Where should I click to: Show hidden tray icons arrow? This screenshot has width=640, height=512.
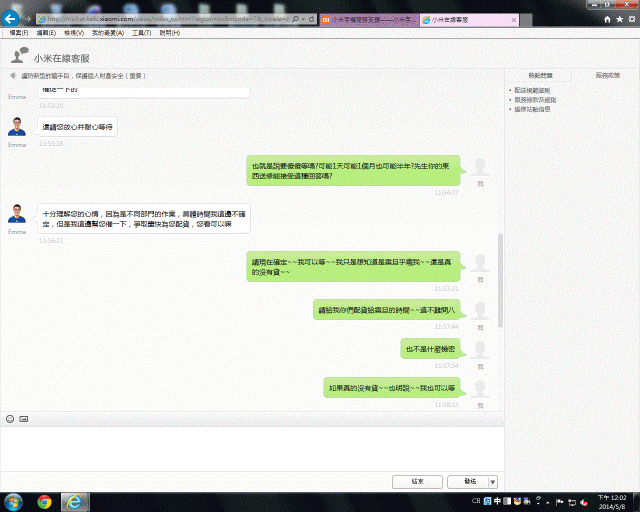tap(547, 503)
